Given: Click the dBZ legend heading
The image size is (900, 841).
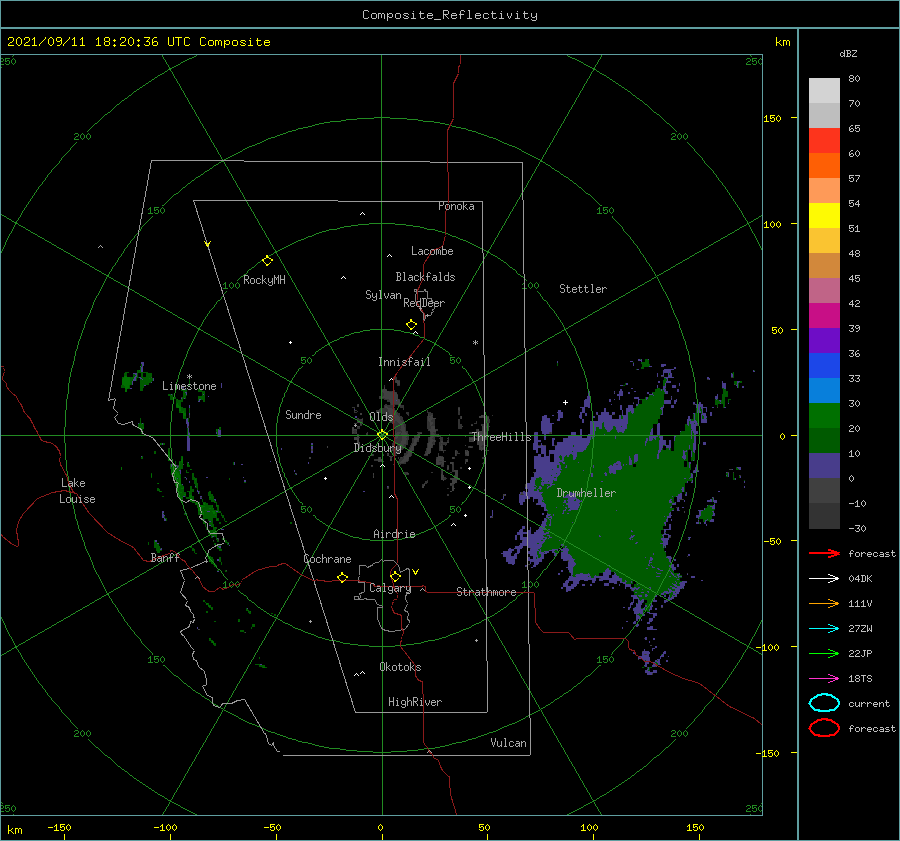Looking at the screenshot, I should (x=848, y=53).
